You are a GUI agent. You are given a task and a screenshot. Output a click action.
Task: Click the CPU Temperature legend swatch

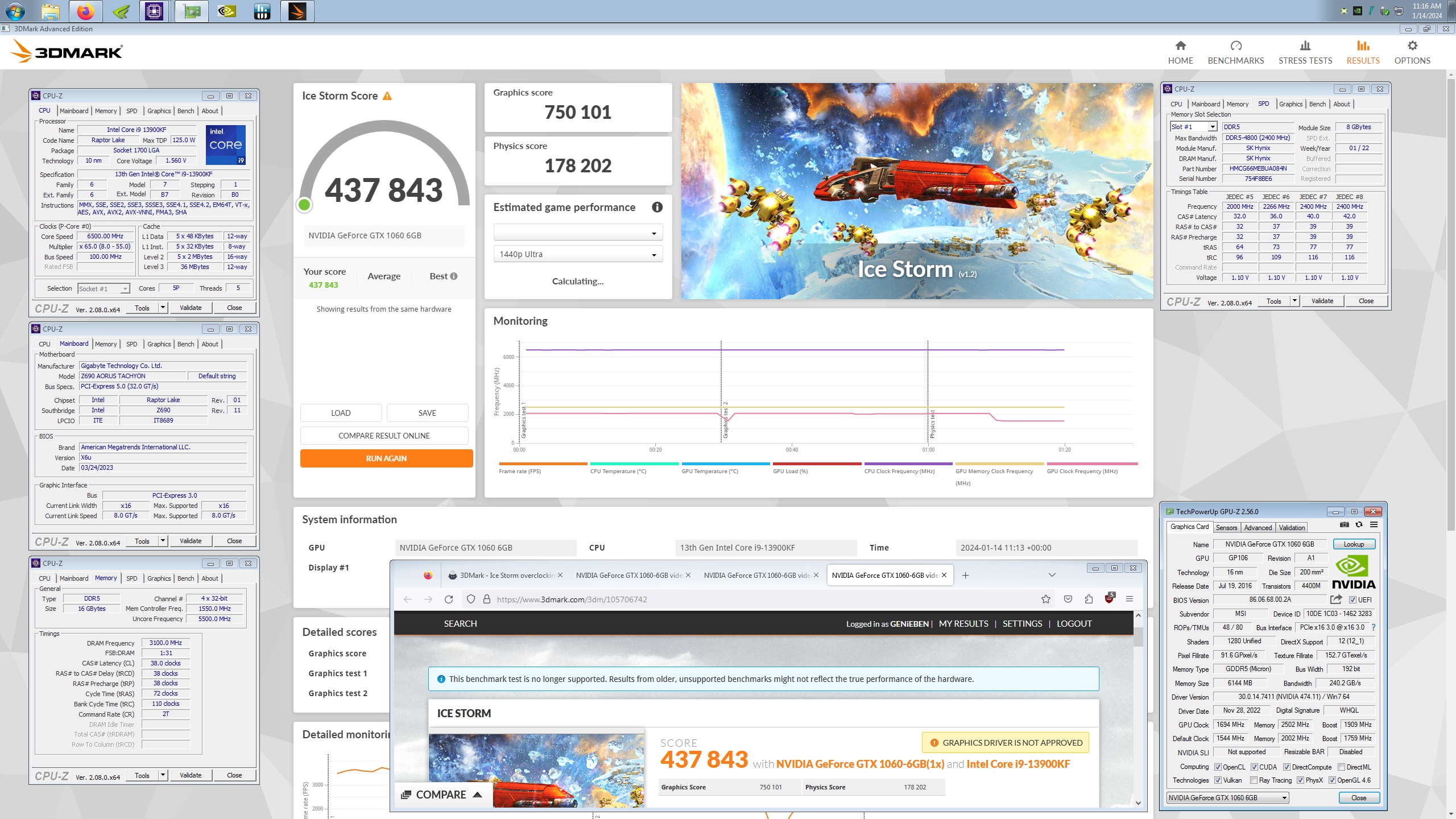pos(634,464)
